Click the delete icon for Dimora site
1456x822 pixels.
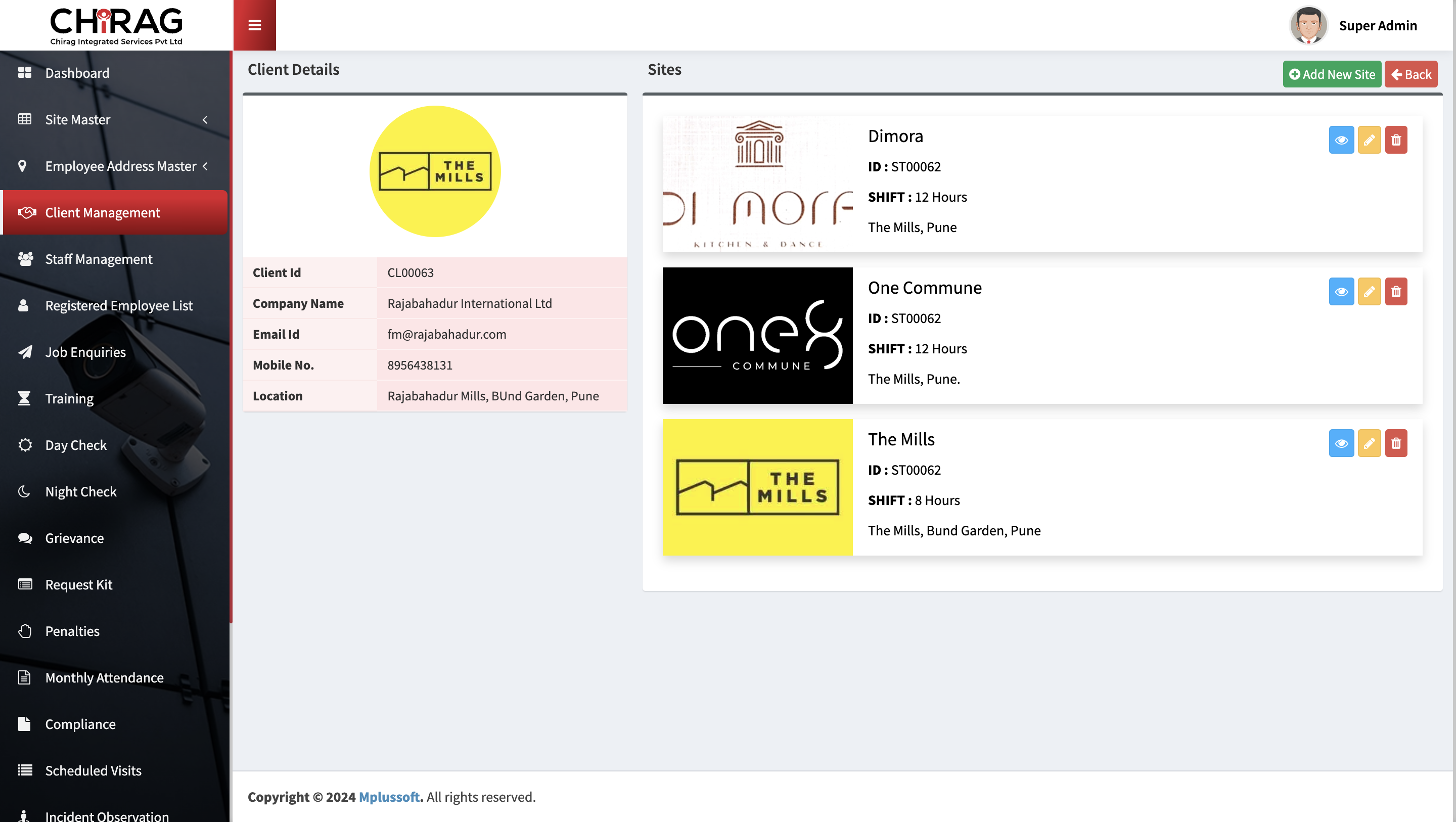click(1395, 140)
